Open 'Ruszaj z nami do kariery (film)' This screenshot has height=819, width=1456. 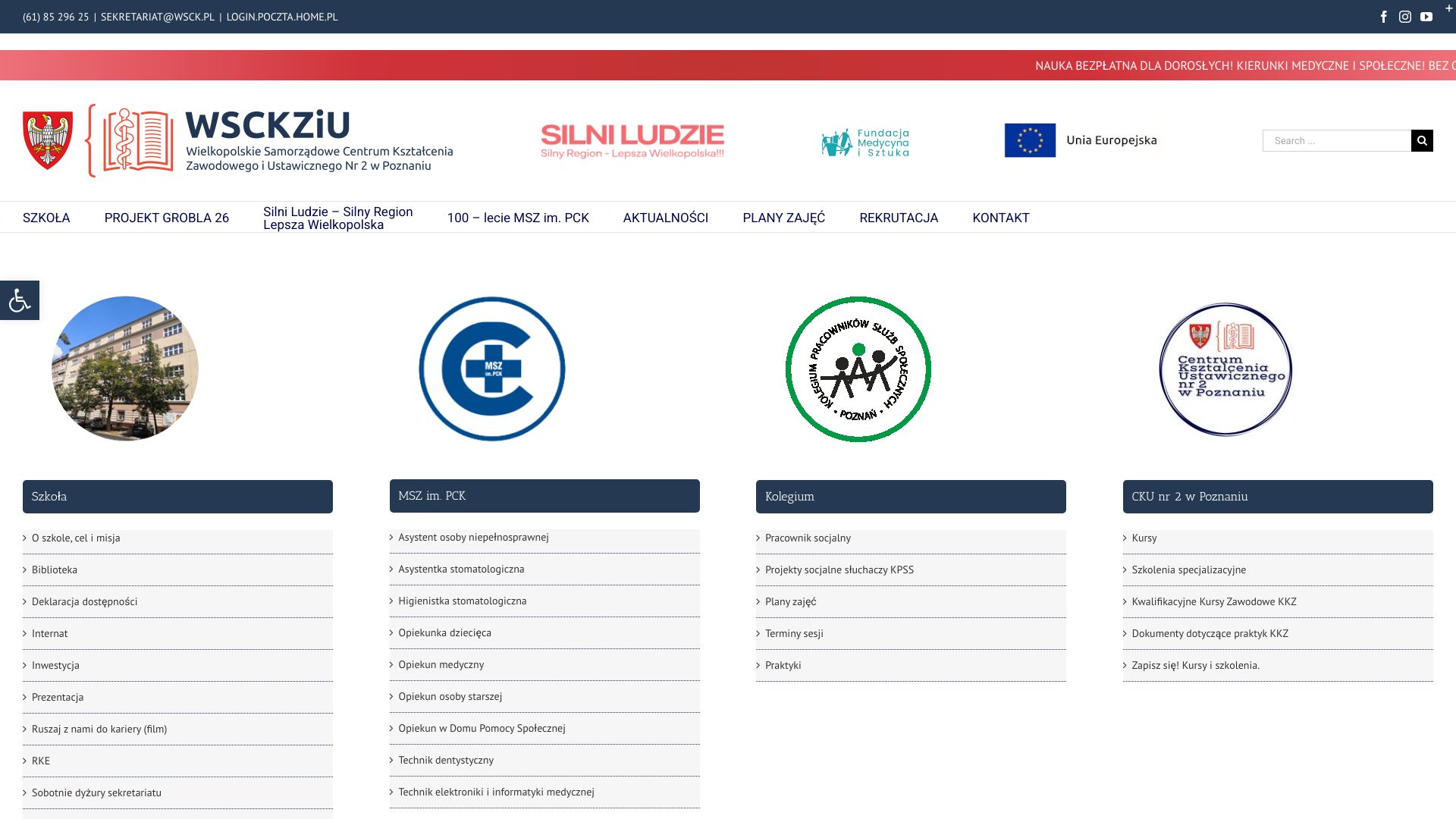pyautogui.click(x=99, y=729)
